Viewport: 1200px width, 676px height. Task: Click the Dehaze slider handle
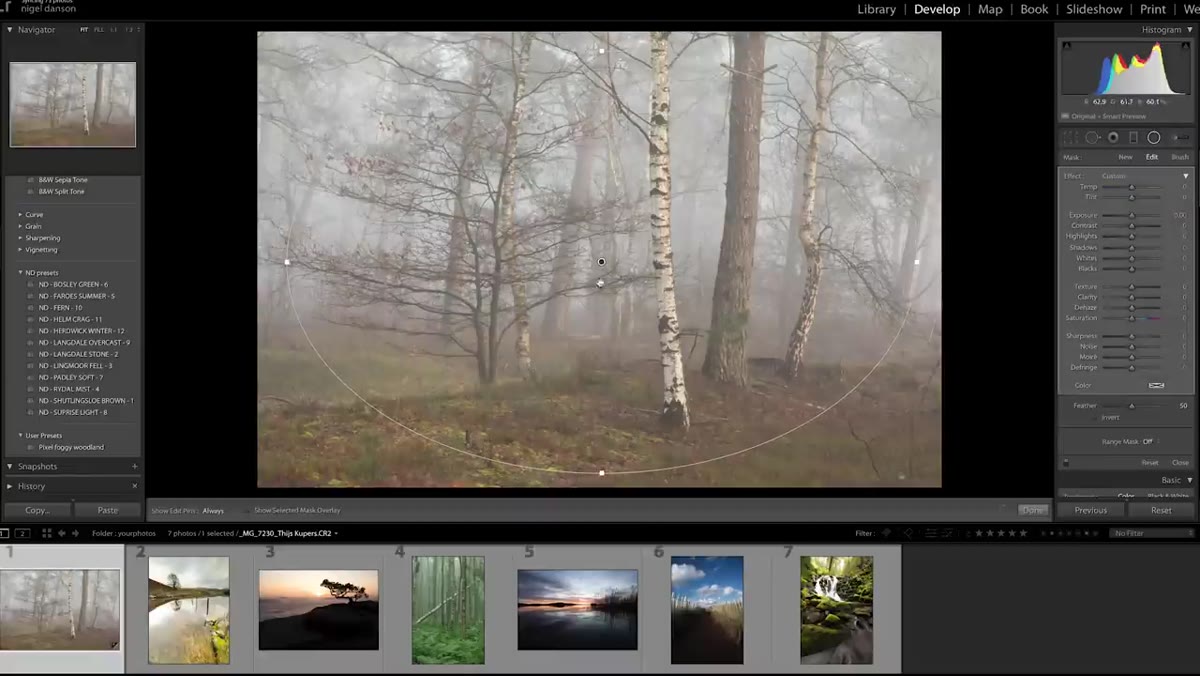click(x=1132, y=308)
